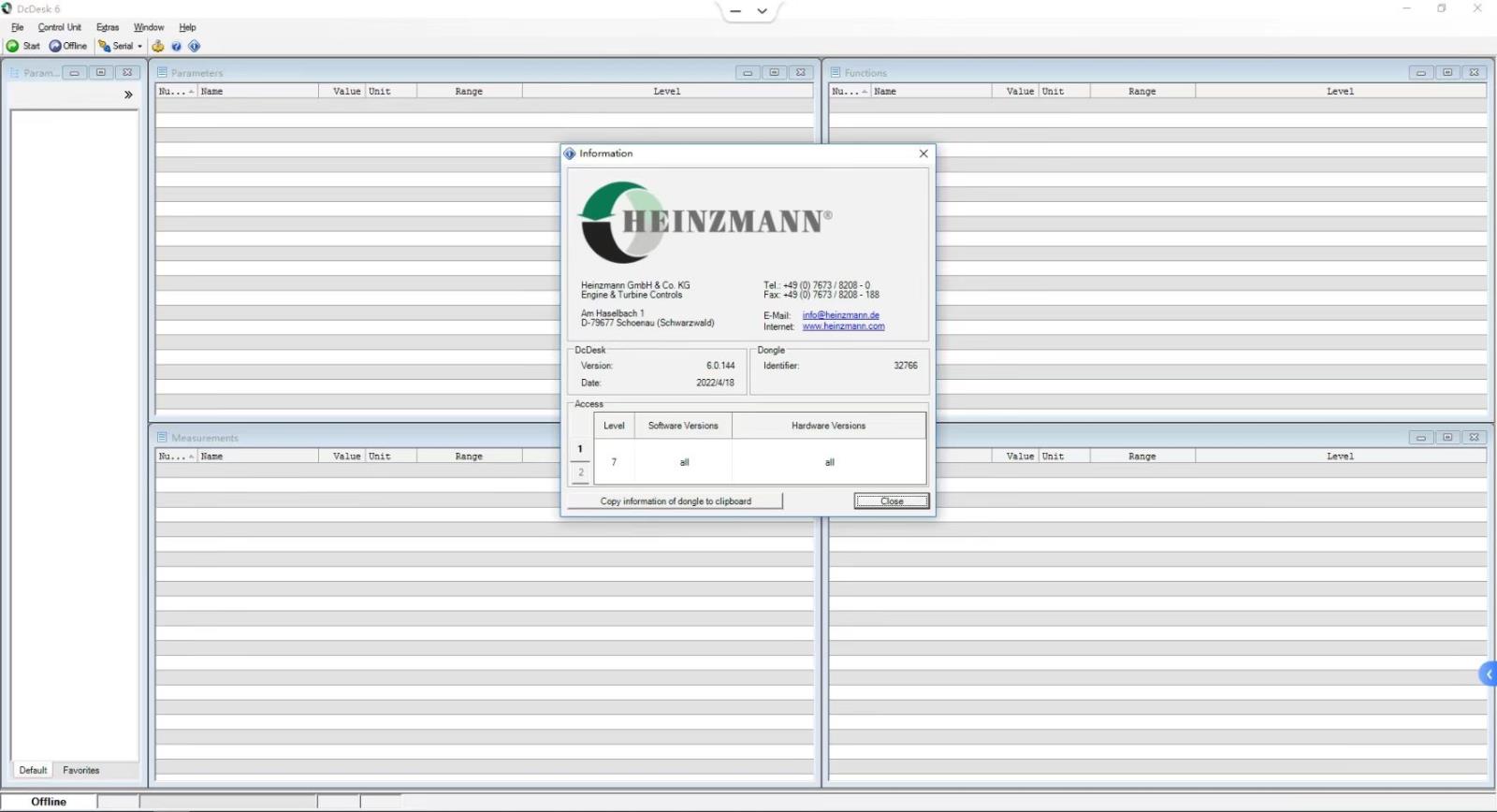Click the Offline status bar text

coord(49,802)
